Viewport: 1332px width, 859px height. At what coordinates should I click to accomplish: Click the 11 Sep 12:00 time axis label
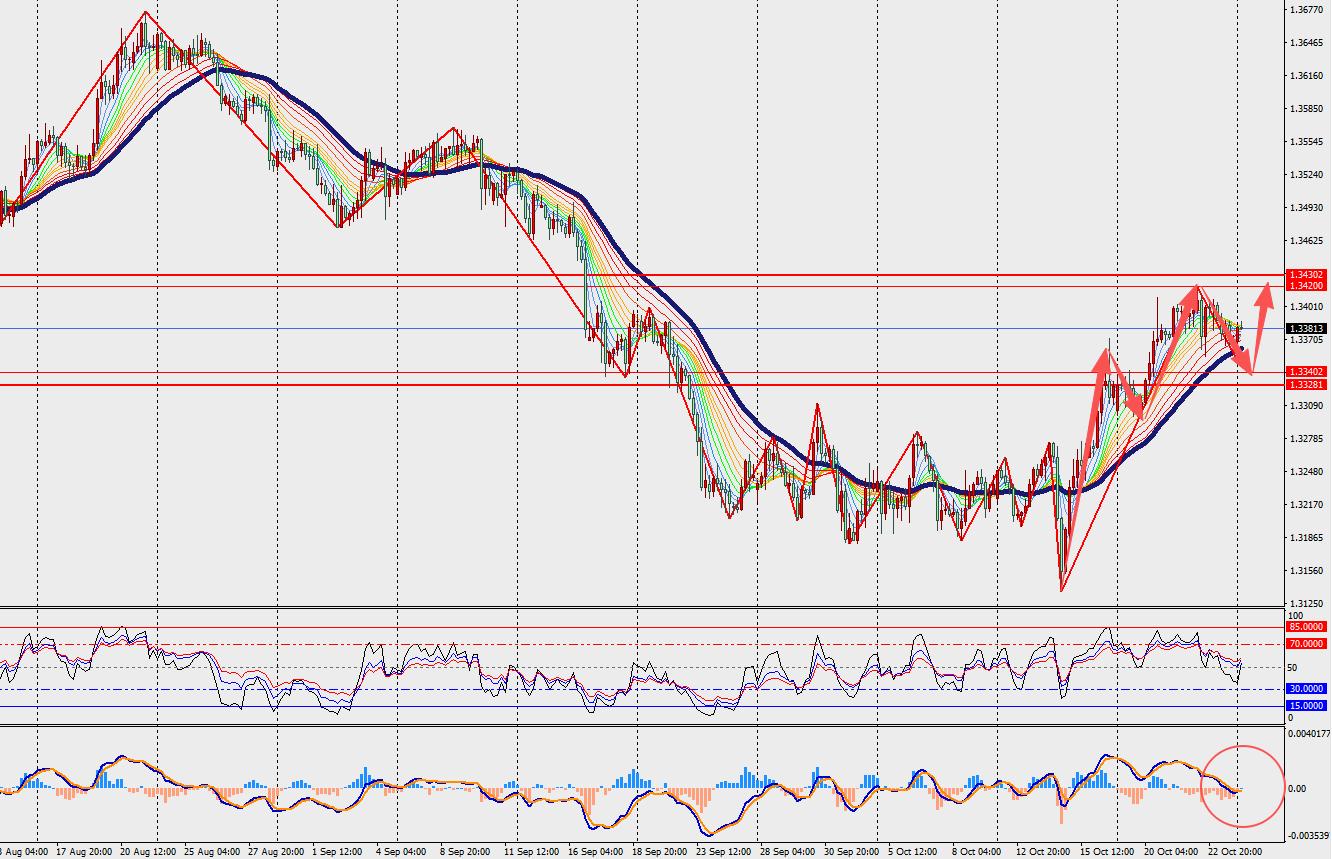532,851
